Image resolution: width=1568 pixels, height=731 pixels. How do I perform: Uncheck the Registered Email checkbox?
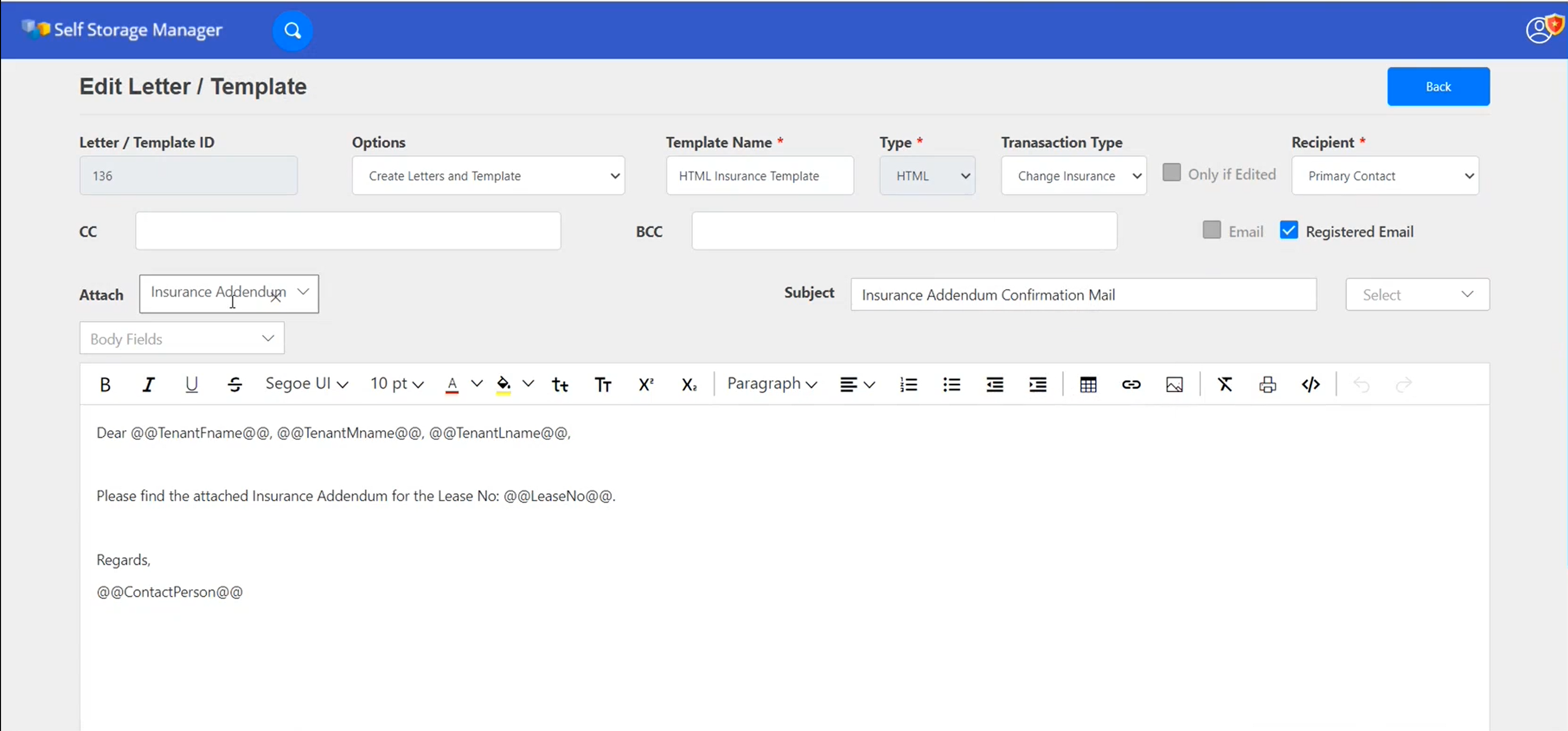pos(1288,230)
